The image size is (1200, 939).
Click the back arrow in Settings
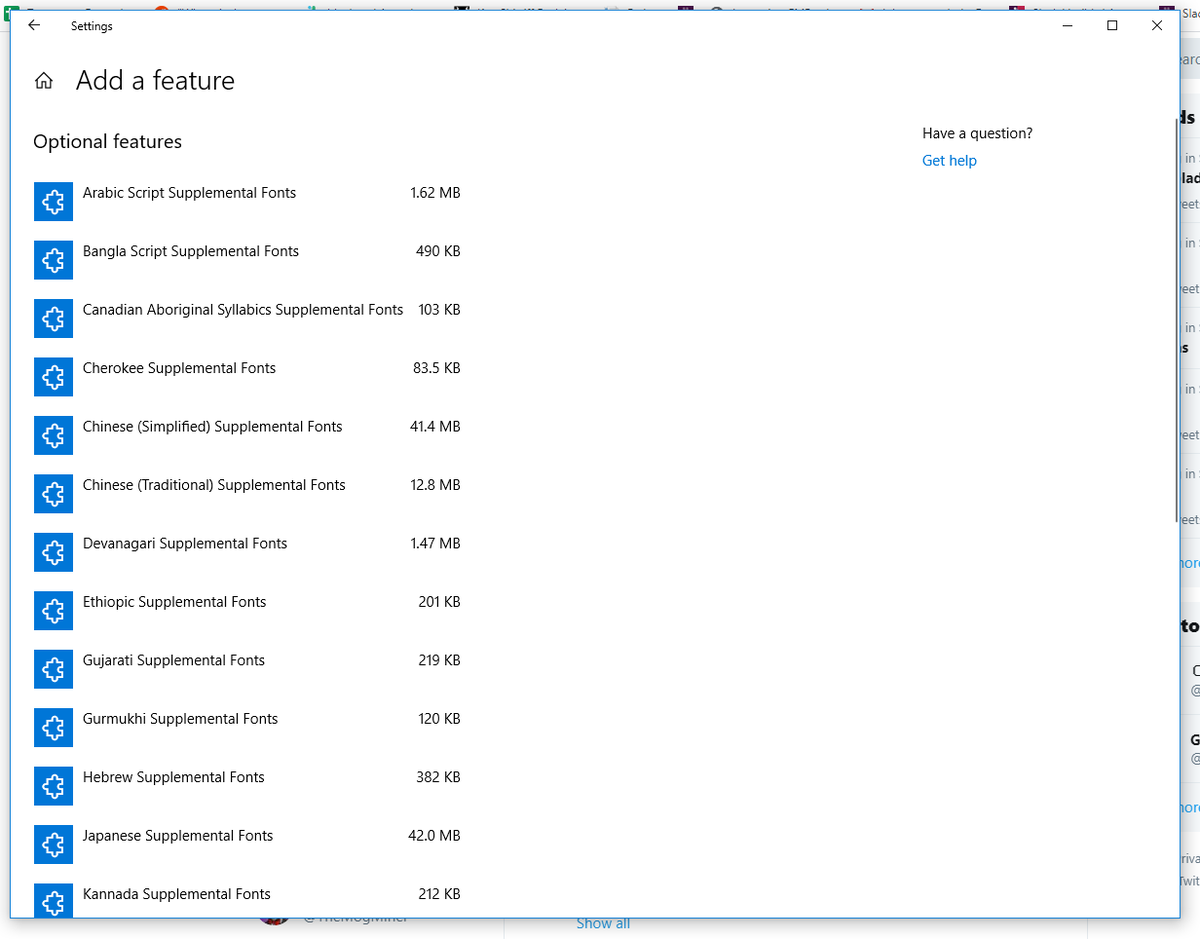coord(34,26)
